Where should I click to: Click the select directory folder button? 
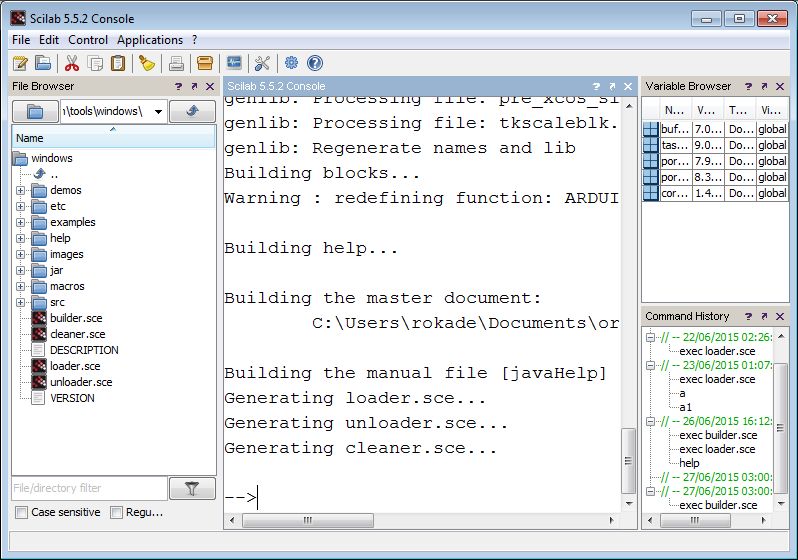tap(35, 111)
